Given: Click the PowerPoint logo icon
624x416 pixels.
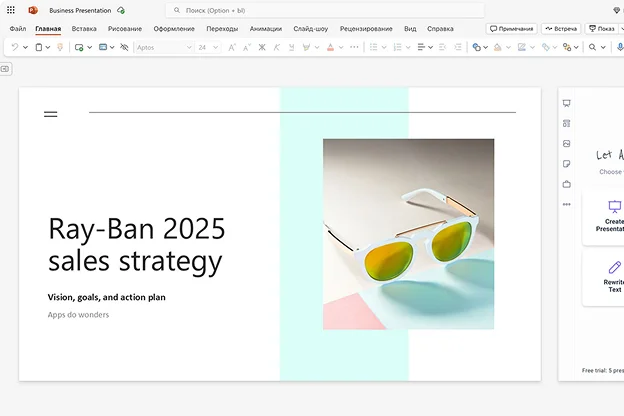Looking at the screenshot, I should tap(33, 10).
